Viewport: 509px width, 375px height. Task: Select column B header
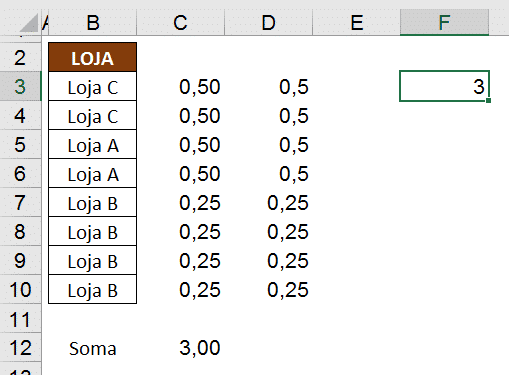(x=93, y=23)
